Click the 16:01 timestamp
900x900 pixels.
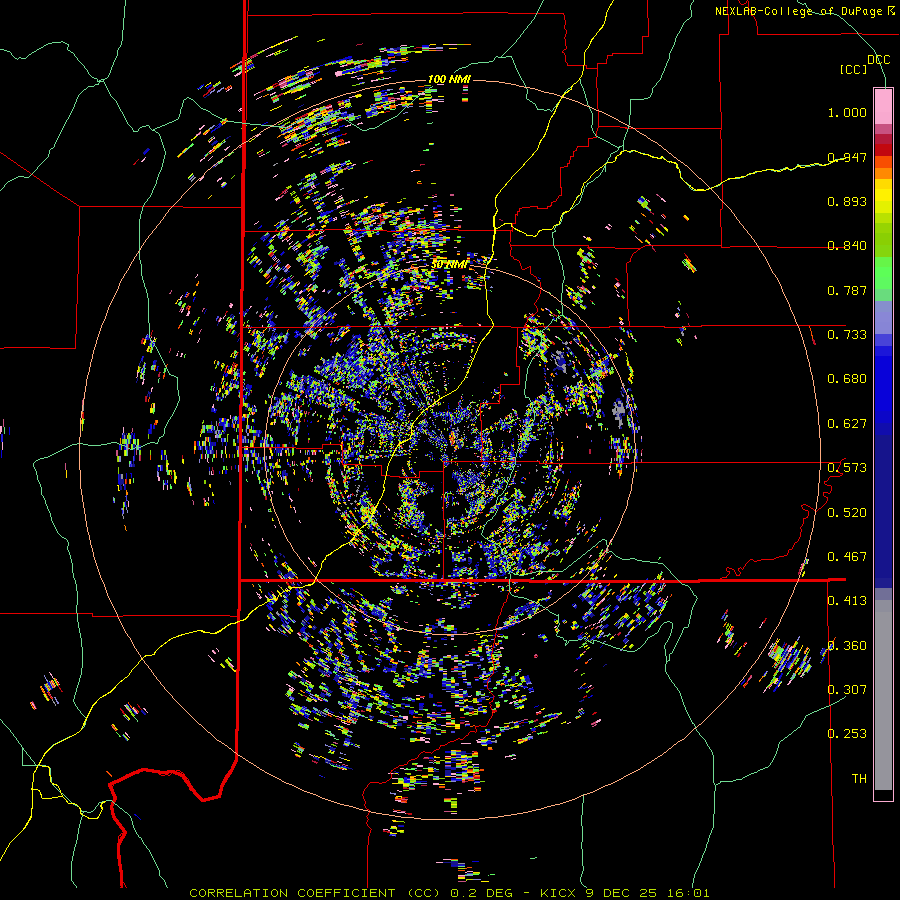pyautogui.click(x=688, y=893)
